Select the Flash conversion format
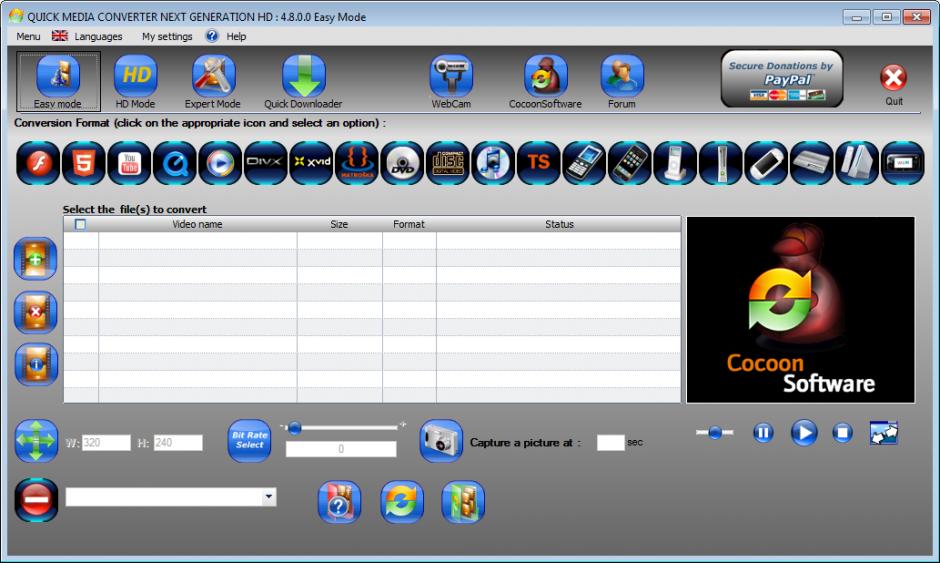Viewport: 940px width, 563px height. (38, 162)
